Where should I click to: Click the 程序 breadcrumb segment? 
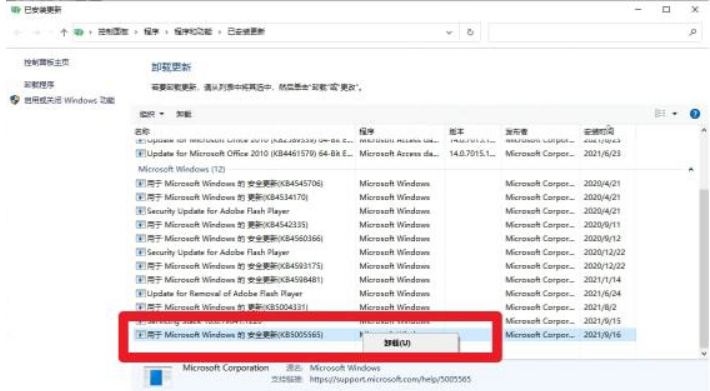tap(151, 32)
